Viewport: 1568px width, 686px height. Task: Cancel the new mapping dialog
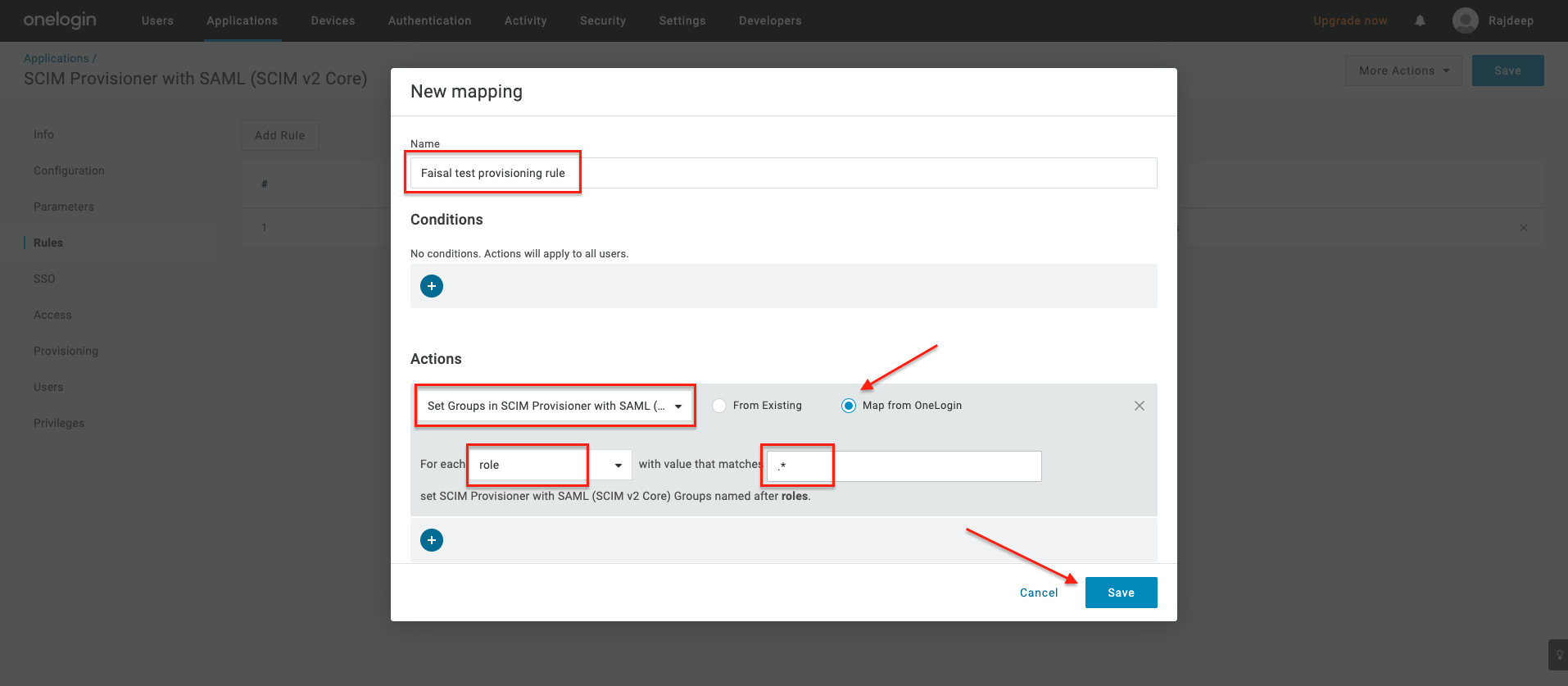click(1038, 593)
